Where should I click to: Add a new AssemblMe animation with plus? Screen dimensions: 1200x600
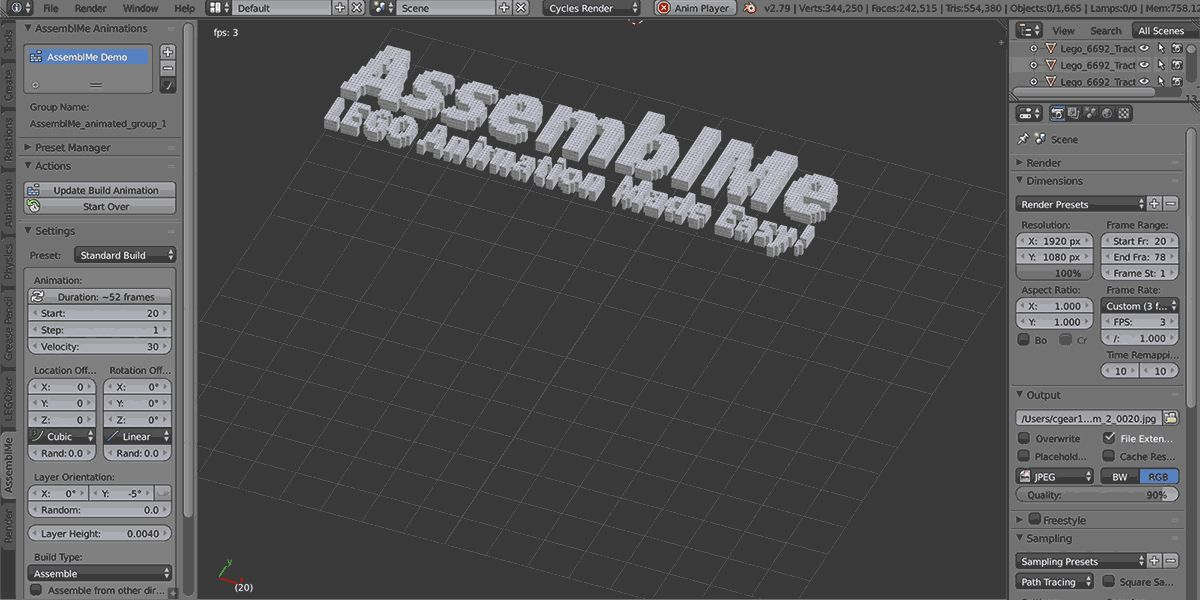tap(167, 52)
